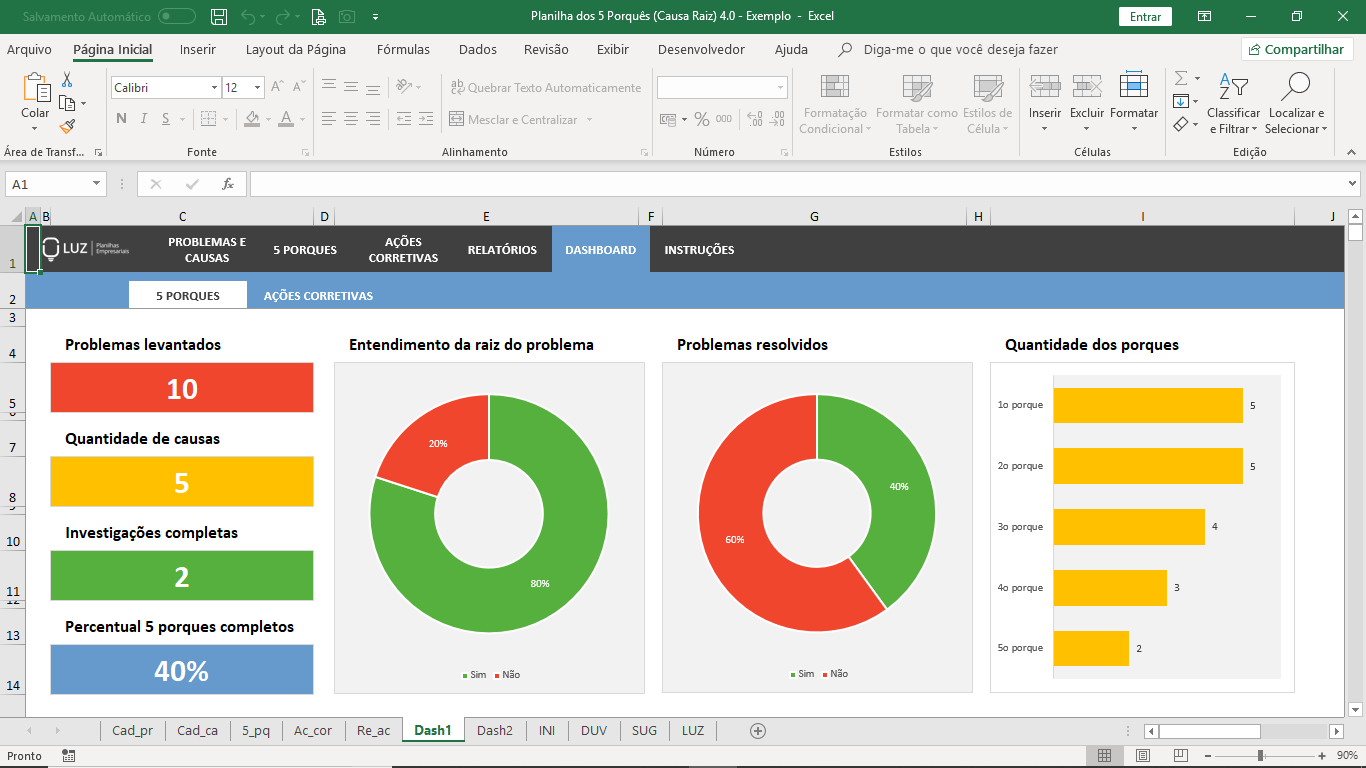This screenshot has height=768, width=1366.
Task: Open the Fórmulas ribbon tab
Action: point(403,49)
